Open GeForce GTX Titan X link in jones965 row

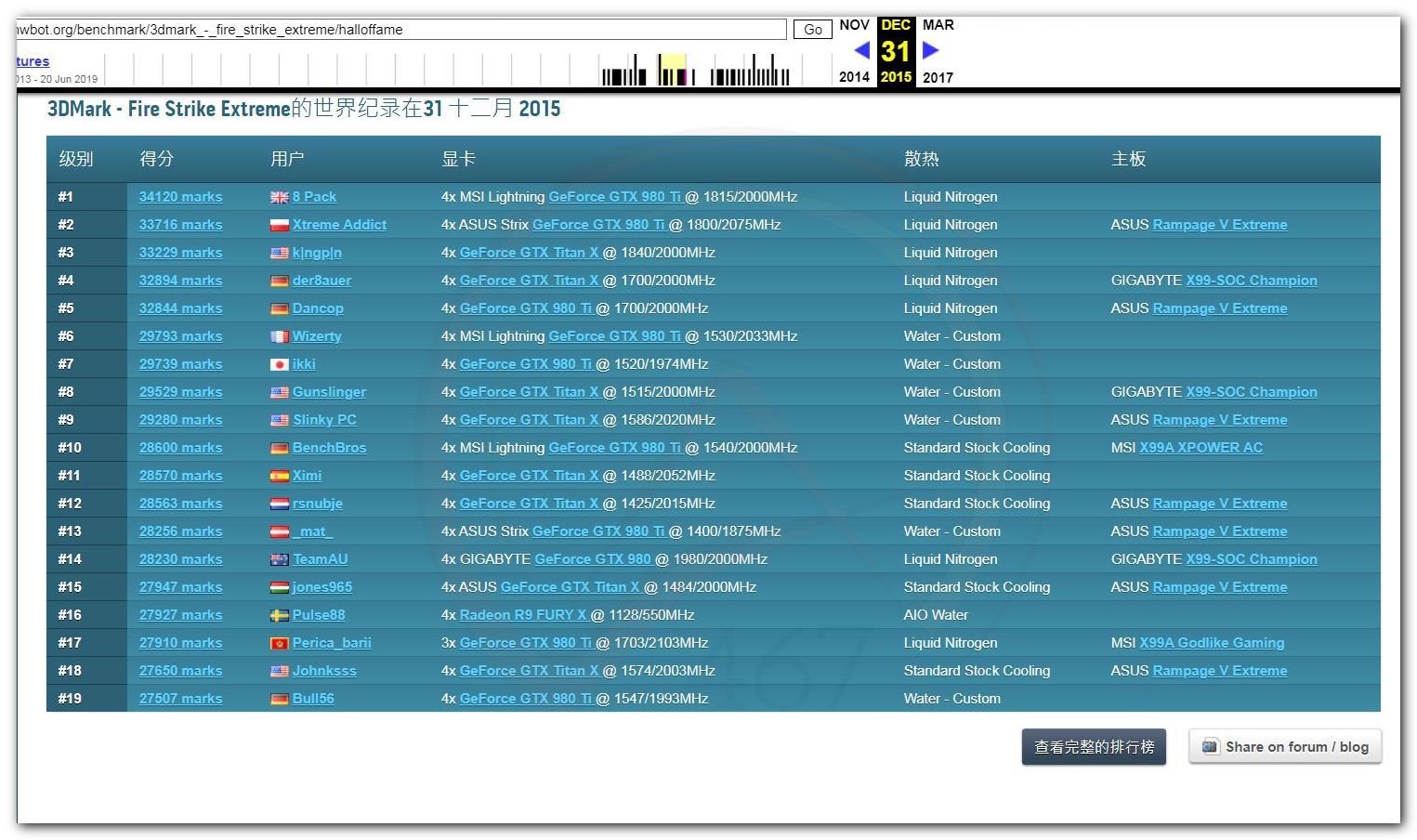tap(571, 587)
